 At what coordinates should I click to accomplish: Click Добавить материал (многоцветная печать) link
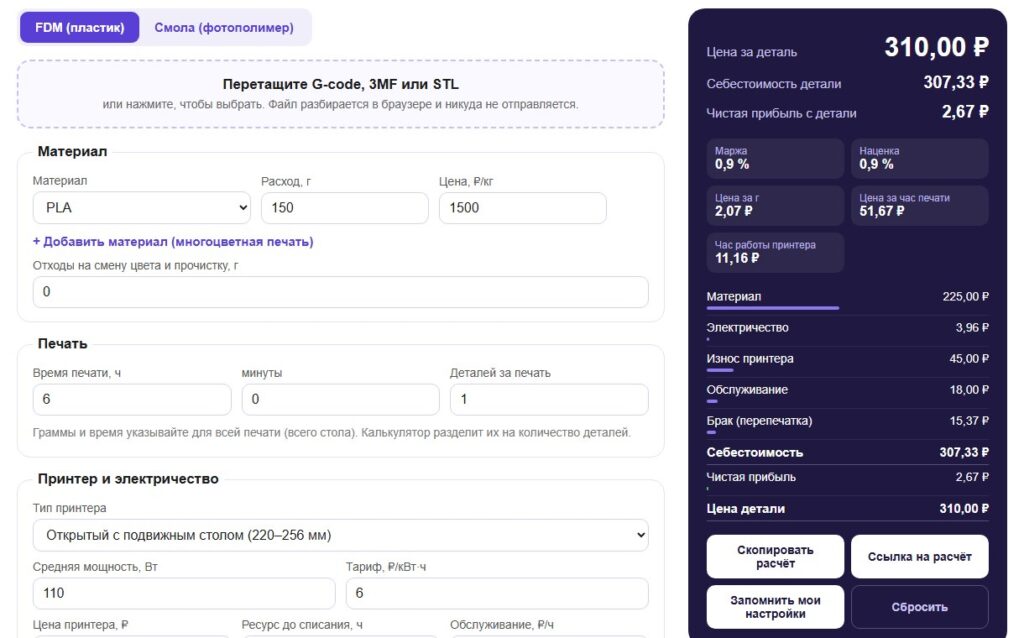coord(173,242)
